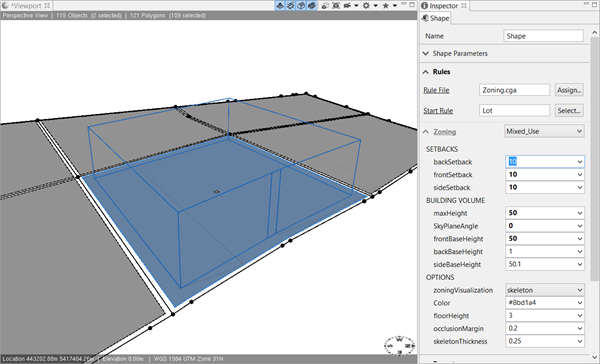The height and width of the screenshot is (364, 600).
Task: Toggle map layers visibility in viewport toolbar
Action: pos(280,5)
